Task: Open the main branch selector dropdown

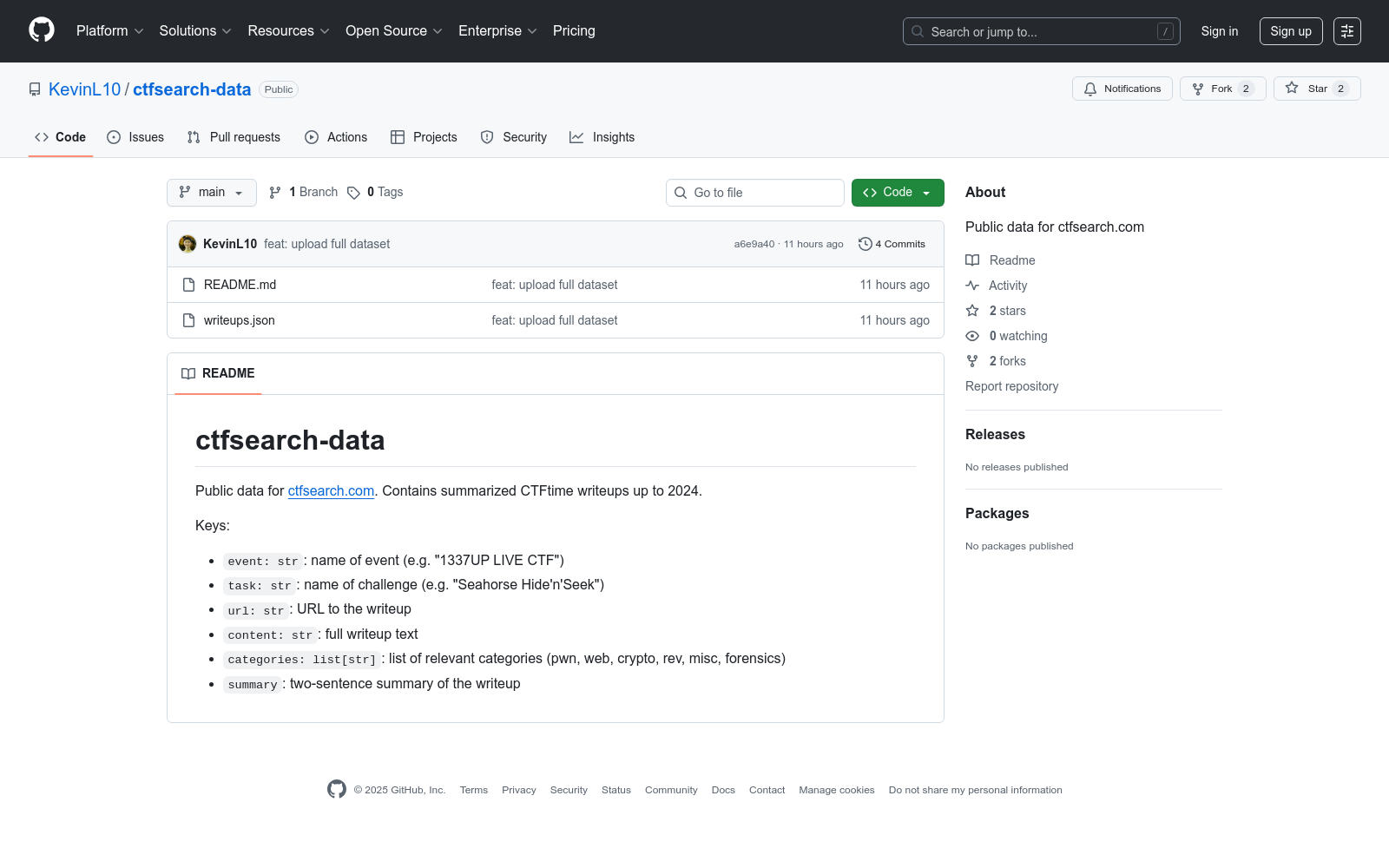Action: [x=212, y=193]
